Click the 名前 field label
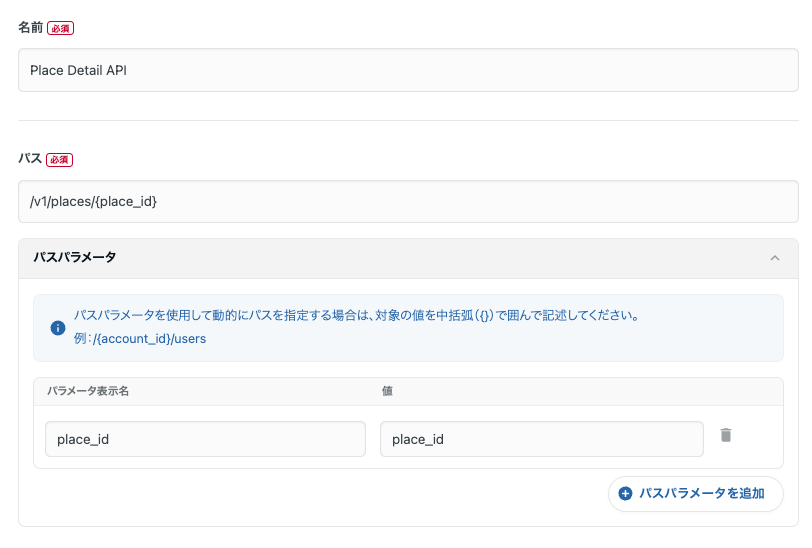 point(30,28)
